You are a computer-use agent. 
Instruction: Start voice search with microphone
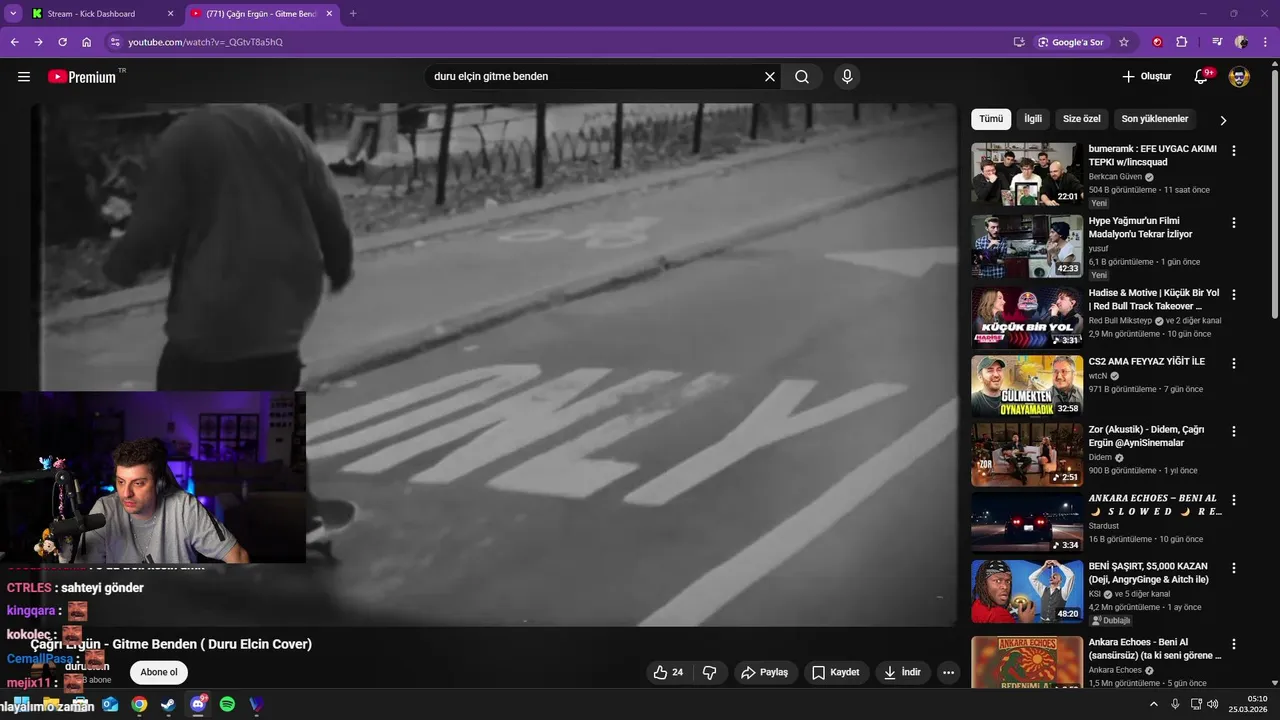click(847, 77)
